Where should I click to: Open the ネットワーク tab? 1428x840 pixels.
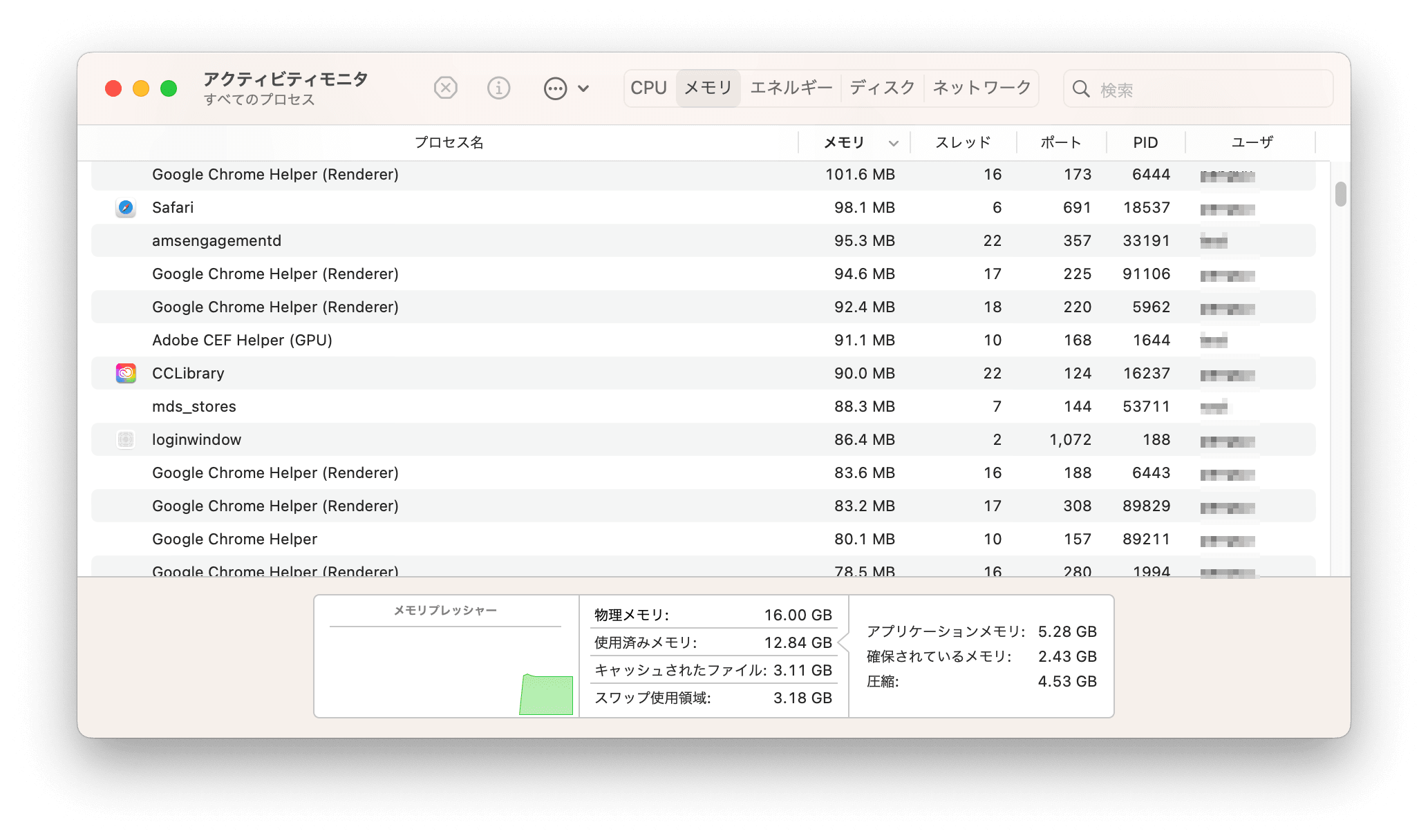[981, 88]
